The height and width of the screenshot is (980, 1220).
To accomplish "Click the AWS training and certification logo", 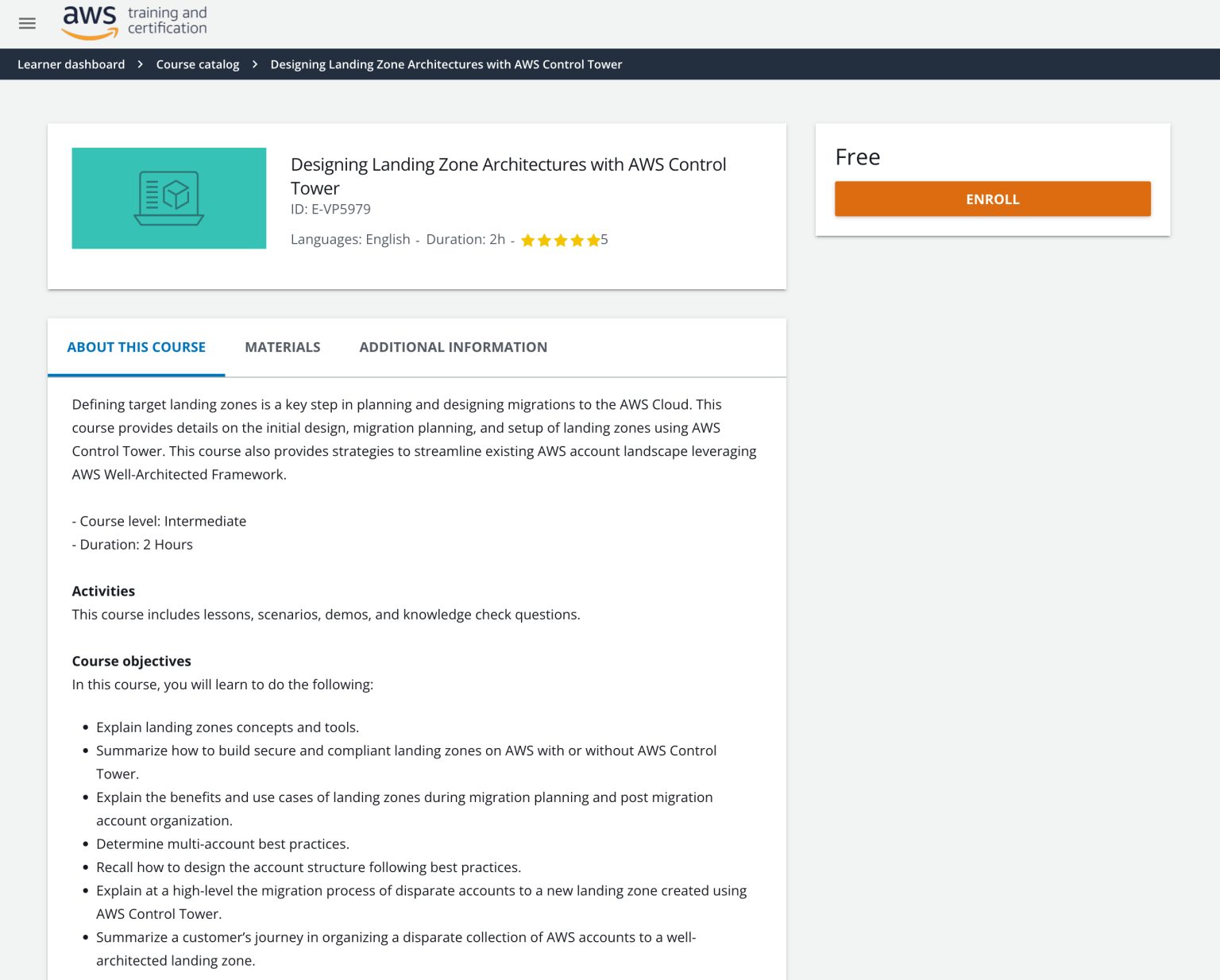I will click(133, 22).
